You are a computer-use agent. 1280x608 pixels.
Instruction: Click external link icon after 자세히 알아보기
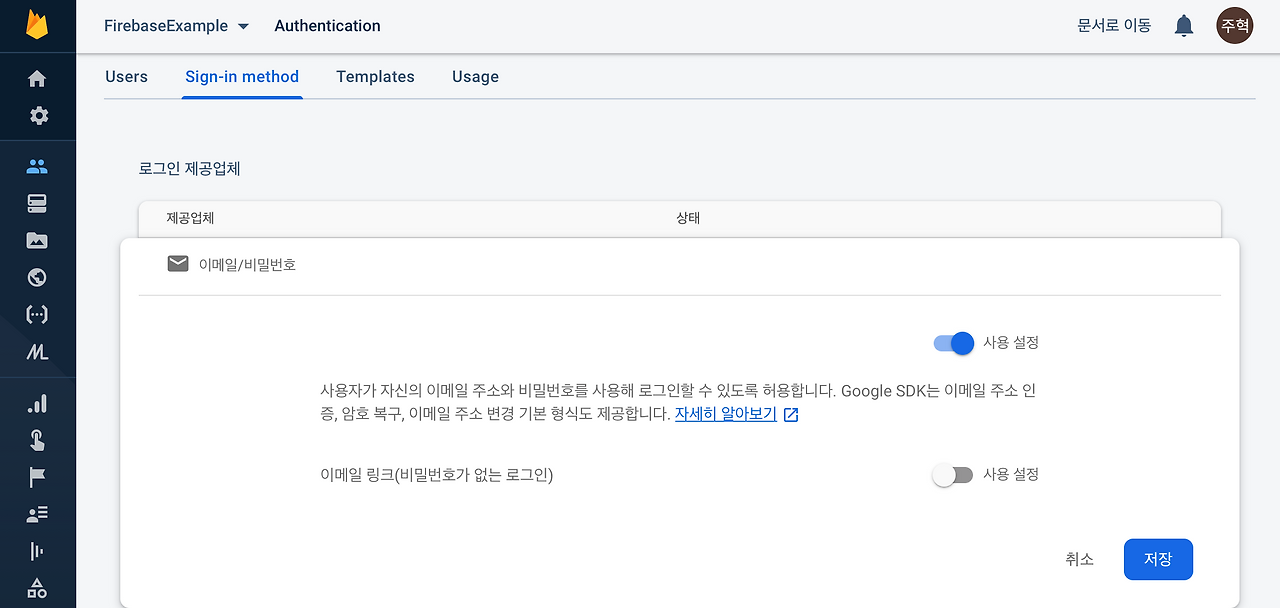(x=791, y=415)
